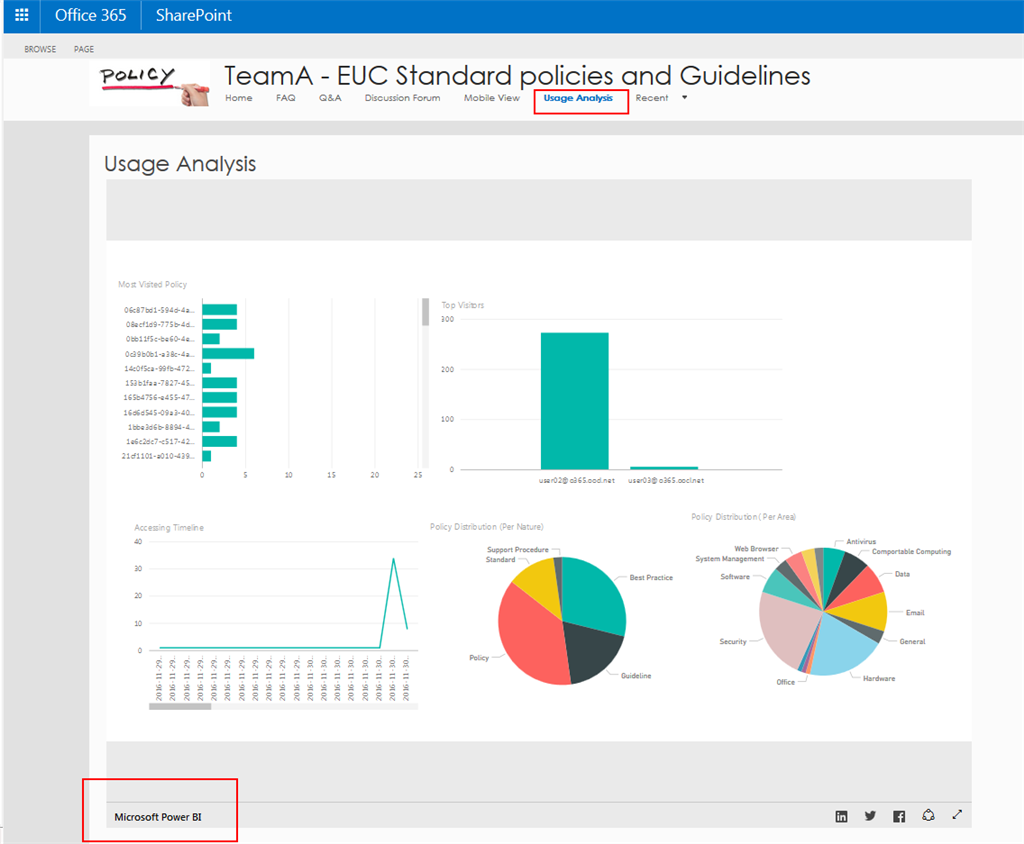Screen dimensions: 1024x844
Task: Click the peak point on Accessing Timeline line
Action: [x=393, y=559]
